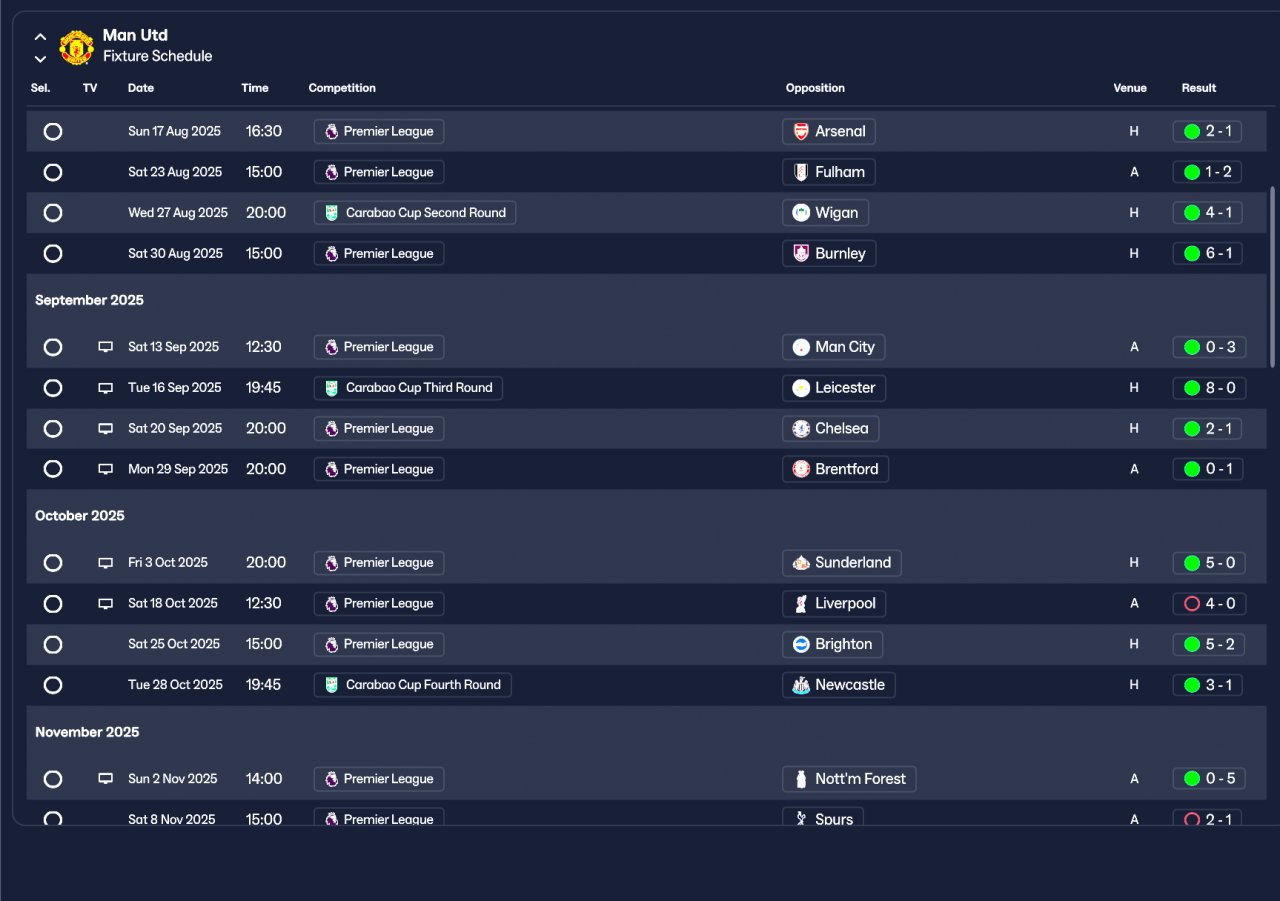Click the September 2025 month heading
Screen dimensions: 1280x901
click(89, 300)
